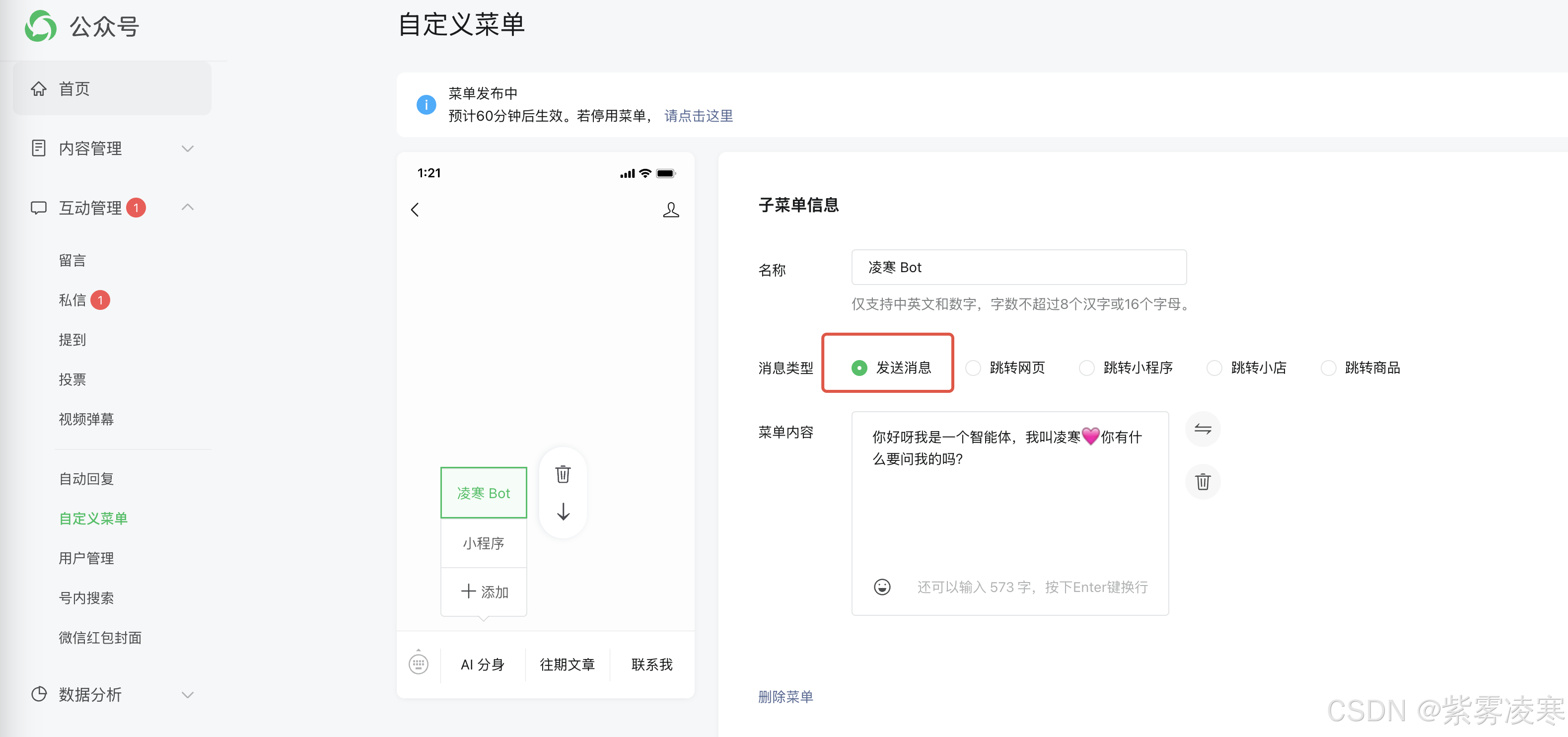Click 请点击这里 link to disable menu
The height and width of the screenshot is (737, 1568).
[x=698, y=116]
